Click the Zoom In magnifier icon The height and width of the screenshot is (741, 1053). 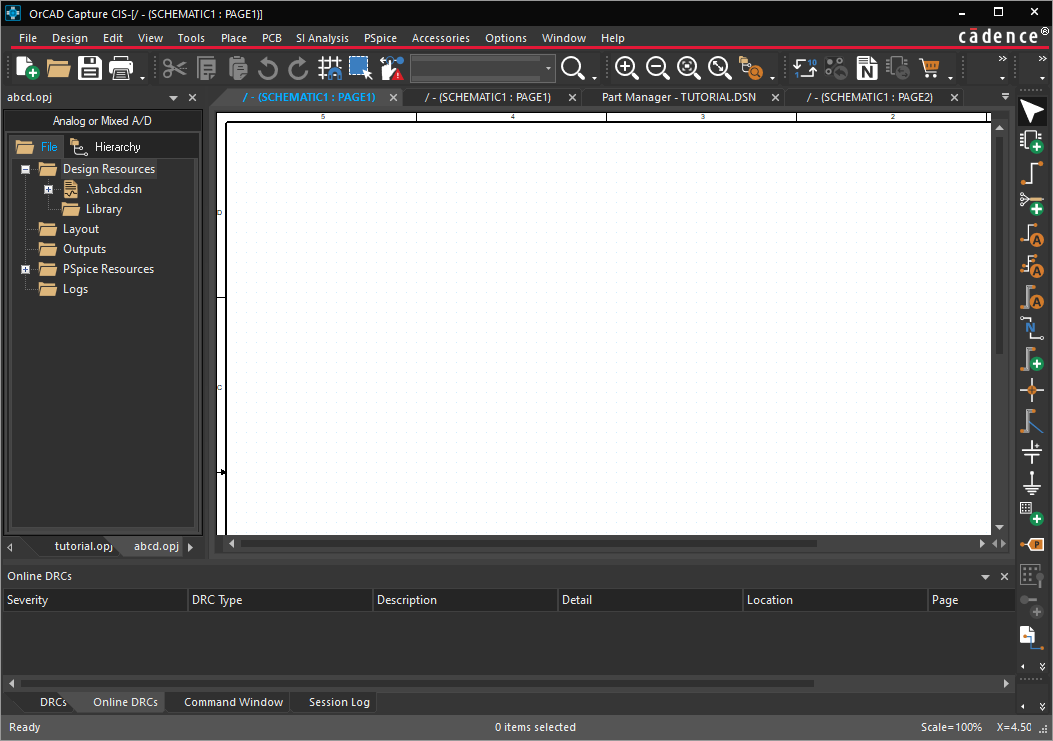pos(627,68)
